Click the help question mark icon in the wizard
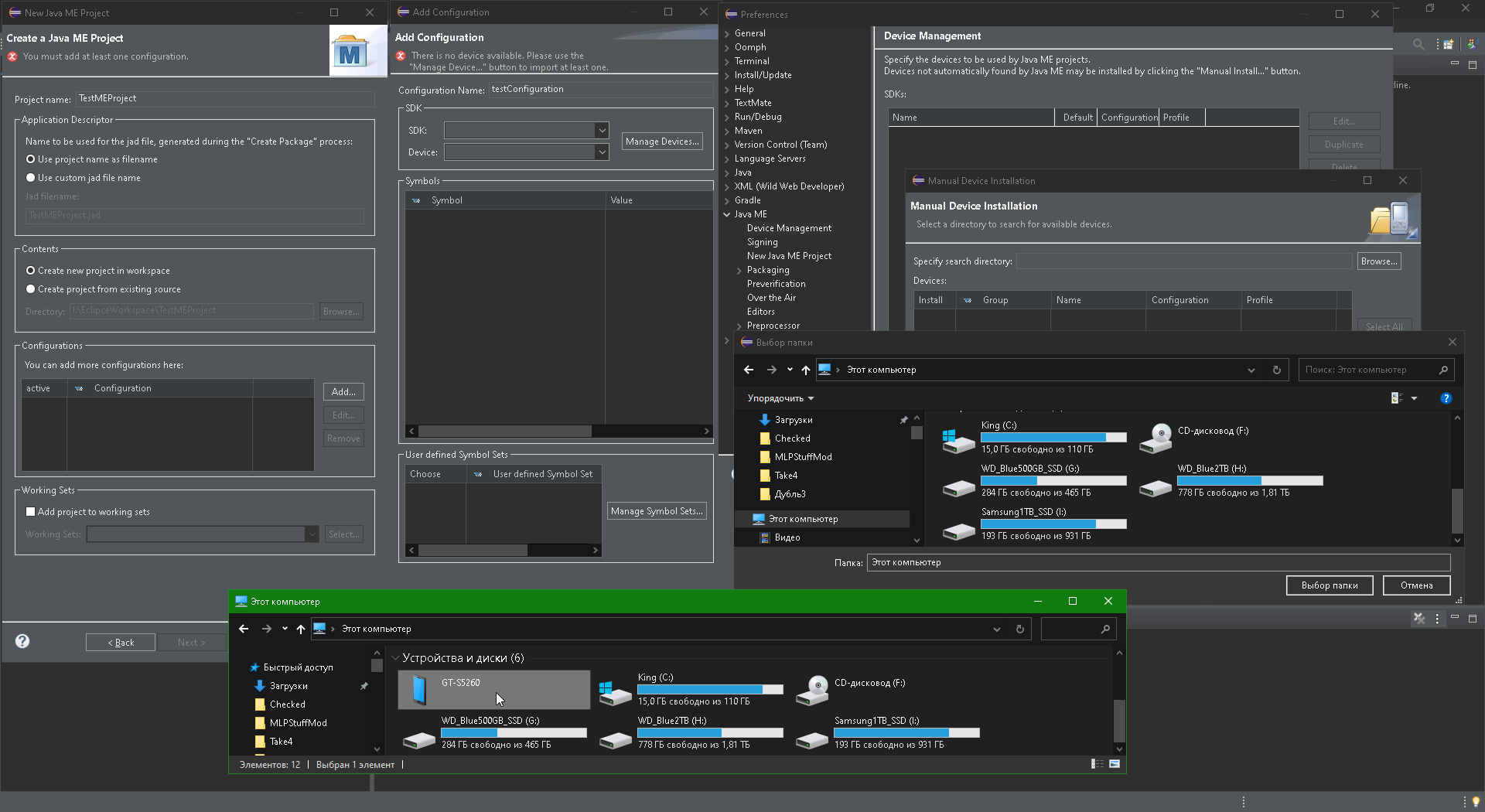The height and width of the screenshot is (812, 1485). pos(22,641)
